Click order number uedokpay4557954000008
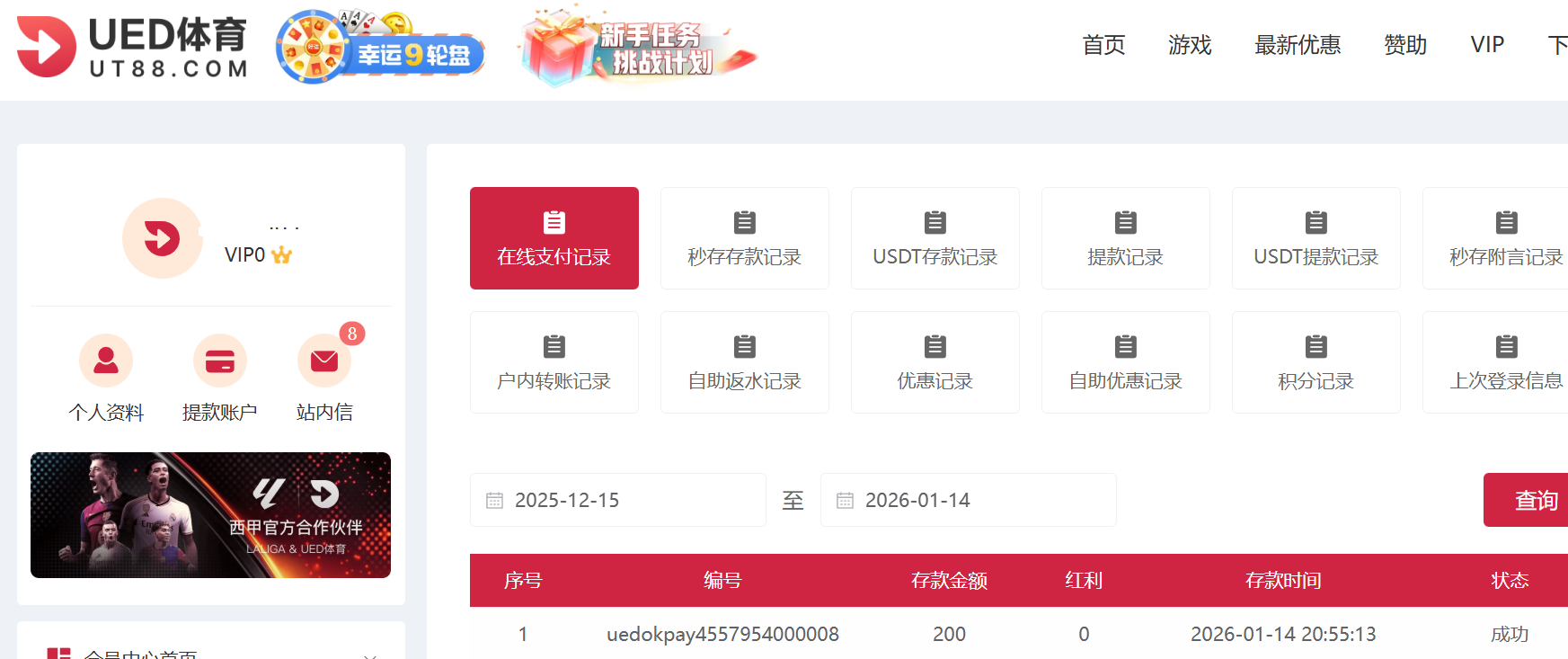The image size is (1568, 659). (x=722, y=634)
